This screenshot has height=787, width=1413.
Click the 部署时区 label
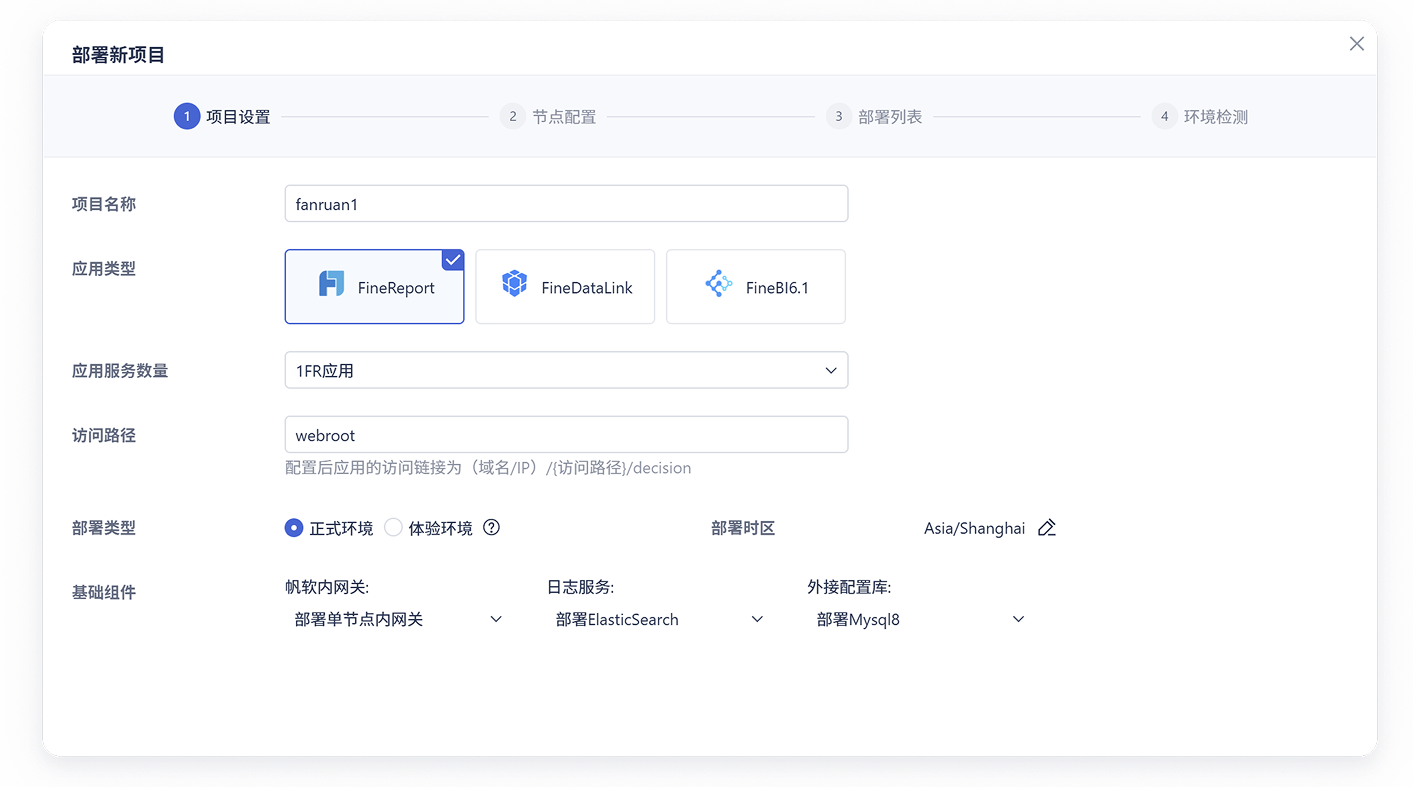tap(743, 528)
